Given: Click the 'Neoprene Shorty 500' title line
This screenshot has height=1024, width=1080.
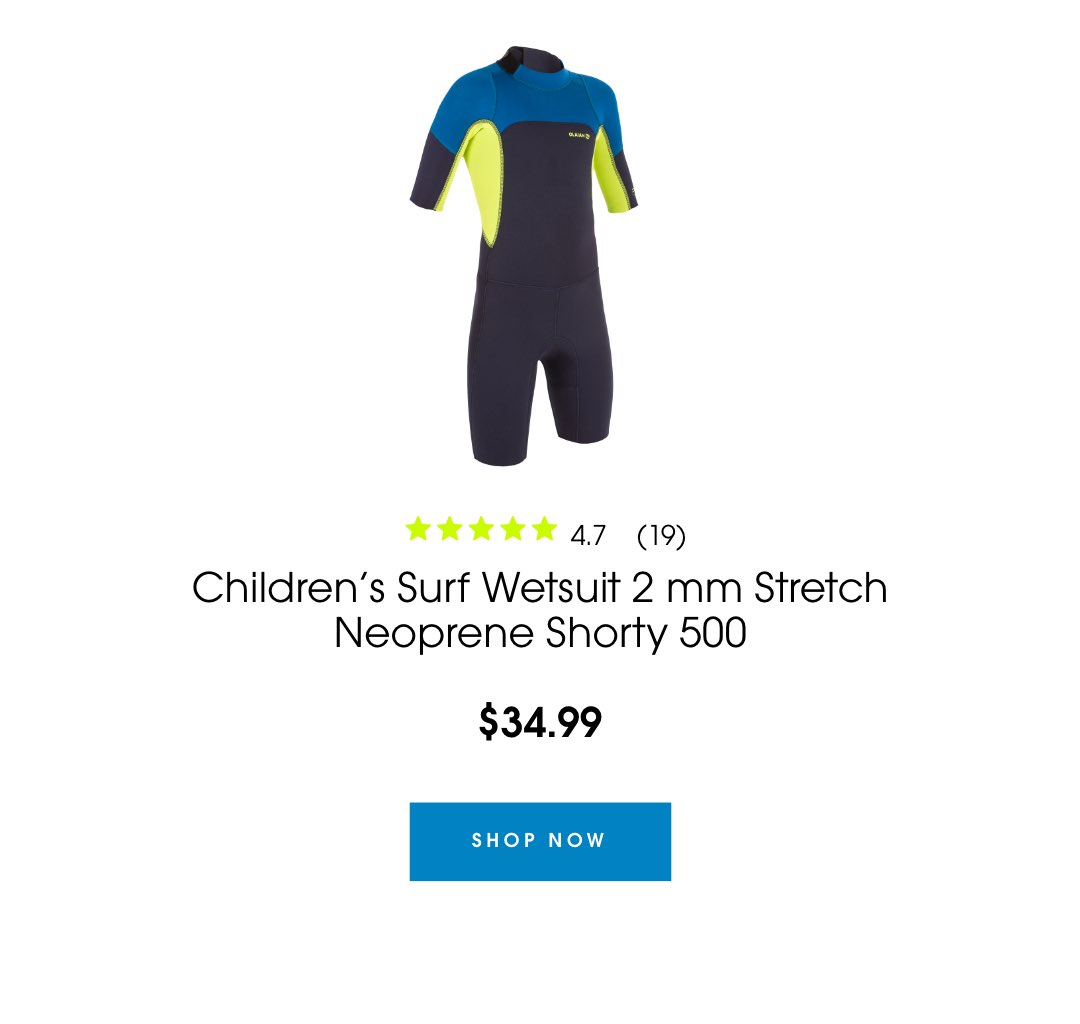Looking at the screenshot, I should click(x=540, y=633).
